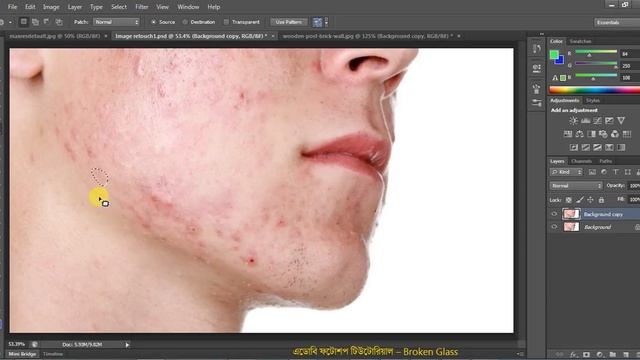The image size is (640, 360).
Task: Enable the Transparent checkbox
Action: (x=226, y=22)
